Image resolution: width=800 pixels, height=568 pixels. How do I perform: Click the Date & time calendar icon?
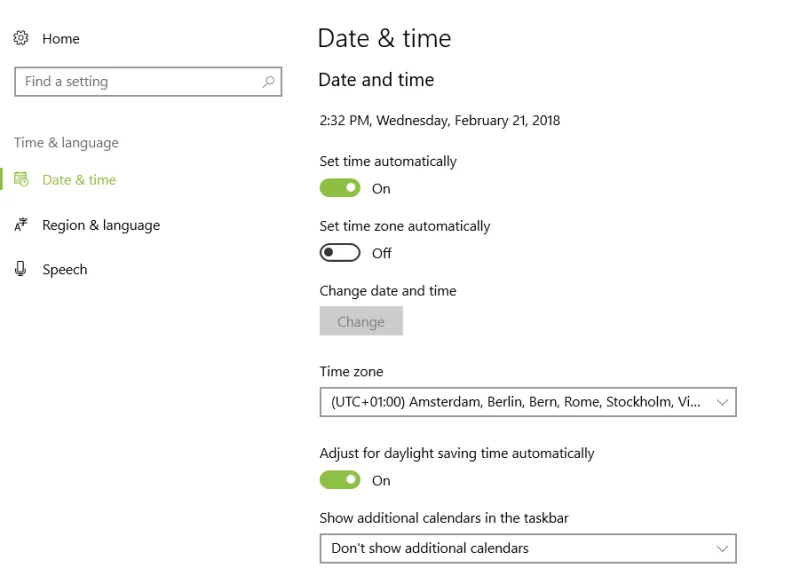[21, 180]
